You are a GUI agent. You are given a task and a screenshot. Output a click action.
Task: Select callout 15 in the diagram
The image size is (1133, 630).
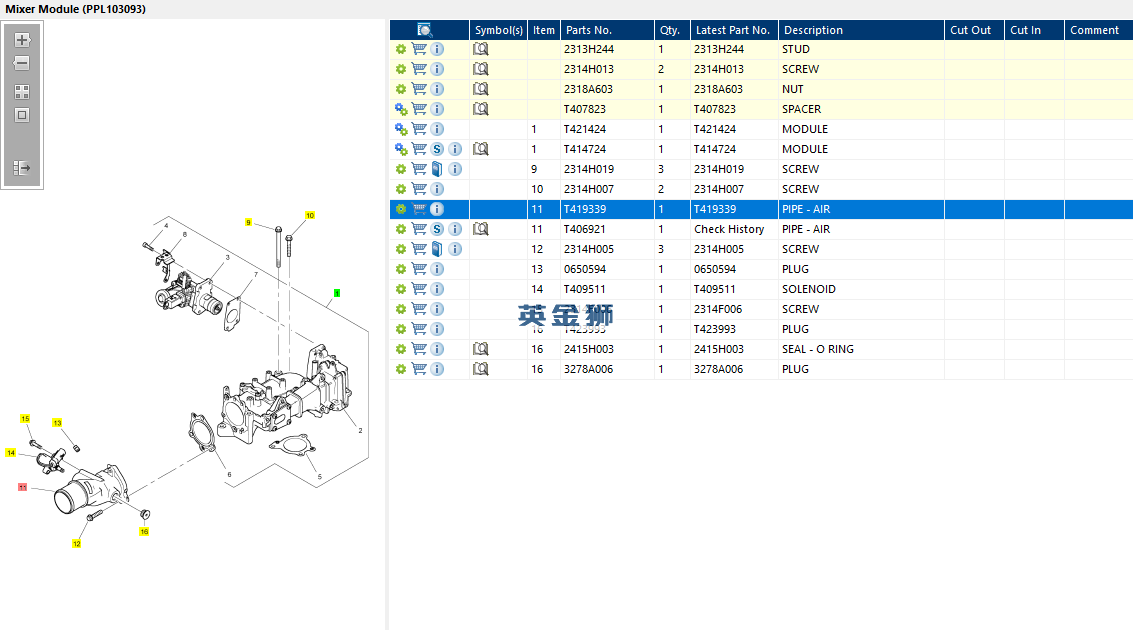pos(25,419)
